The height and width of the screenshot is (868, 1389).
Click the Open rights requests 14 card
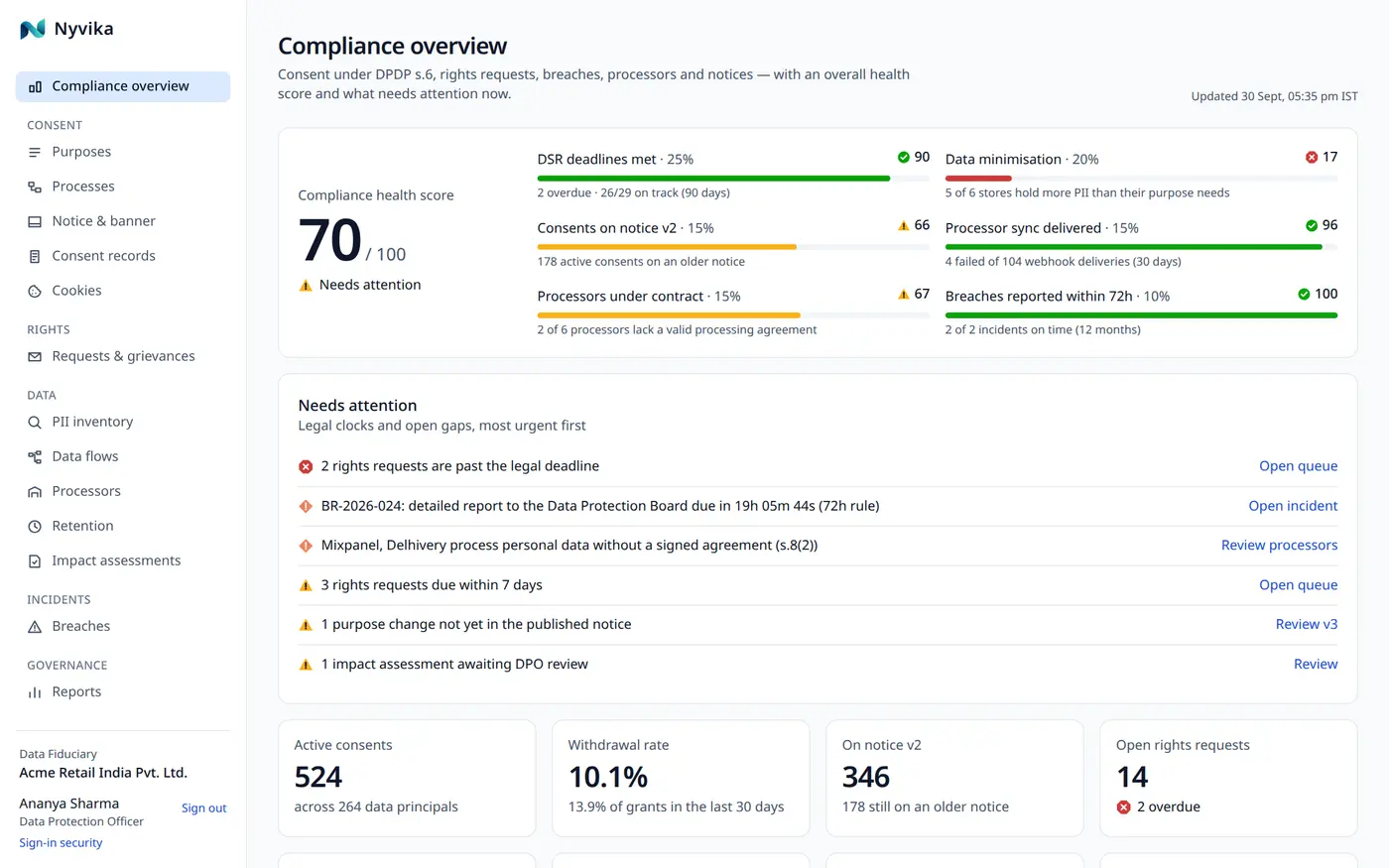(1228, 779)
